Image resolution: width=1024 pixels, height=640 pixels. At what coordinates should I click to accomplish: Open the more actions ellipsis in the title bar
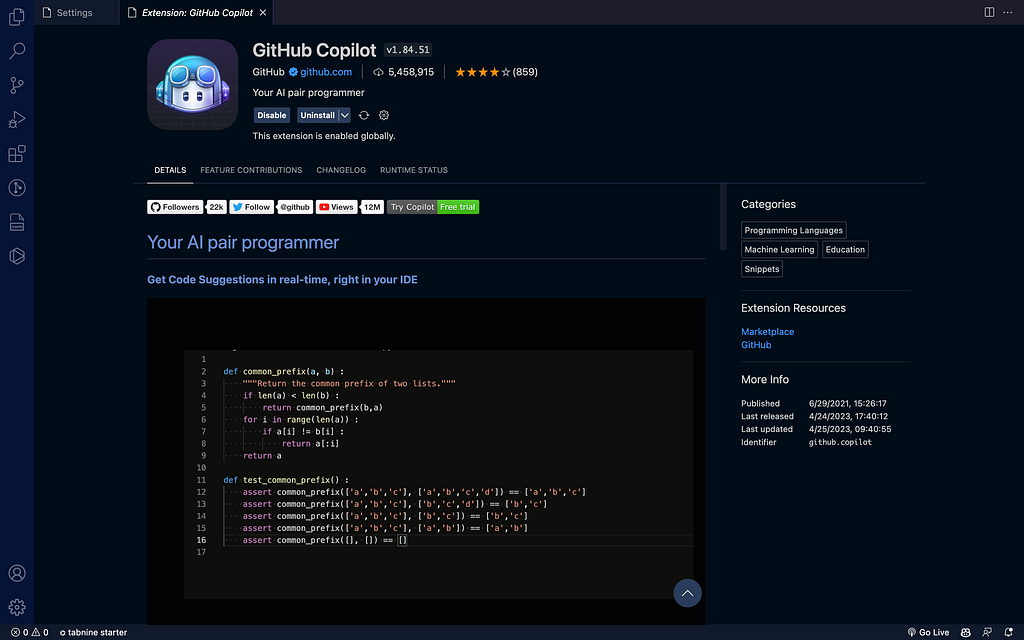point(1008,12)
